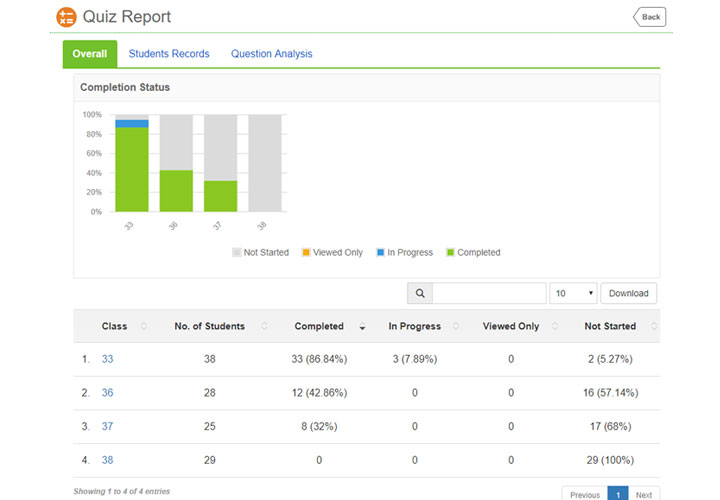This screenshot has width=720, height=500.
Task: Open class 36 link
Action: [x=107, y=393]
